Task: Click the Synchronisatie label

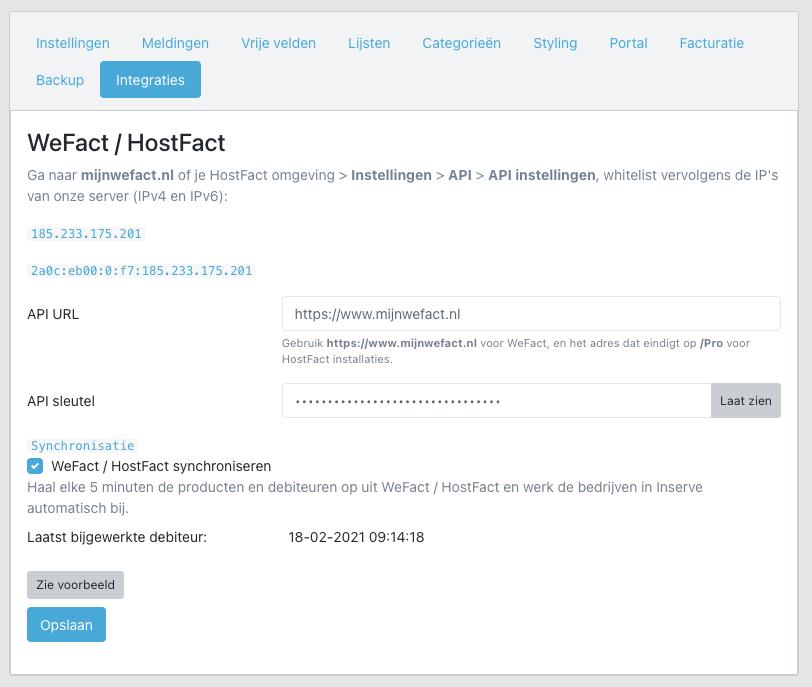Action: click(x=82, y=446)
